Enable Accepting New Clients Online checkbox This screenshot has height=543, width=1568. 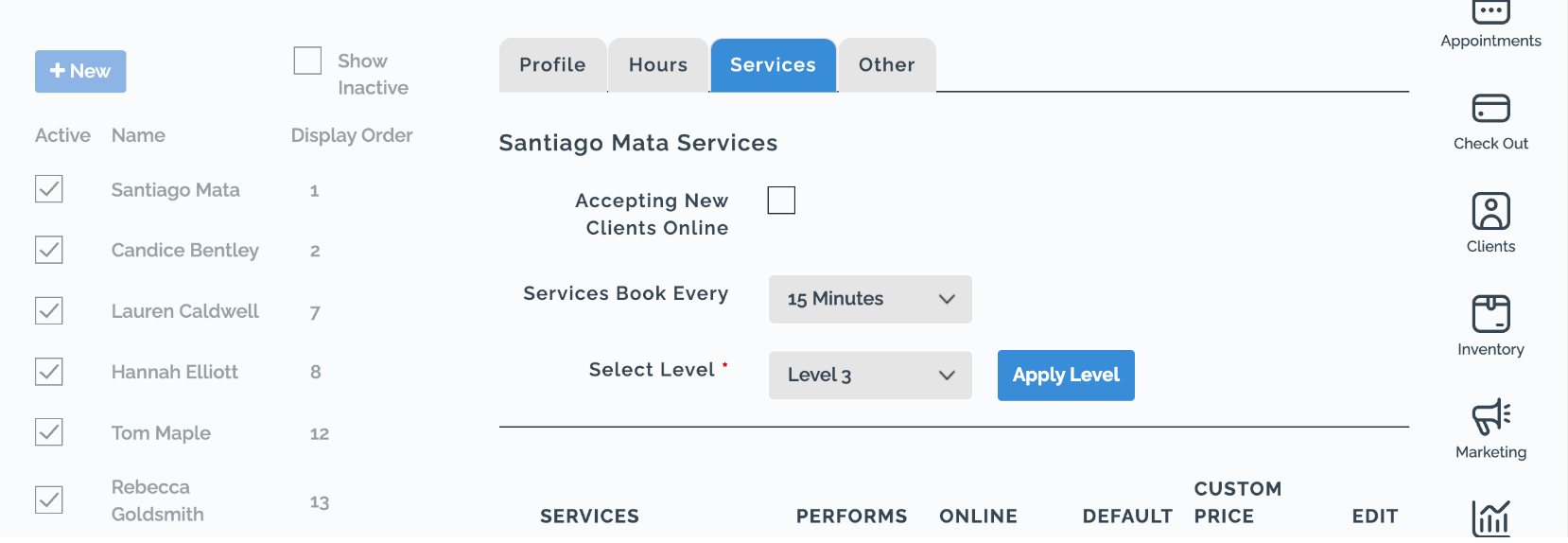pos(781,201)
